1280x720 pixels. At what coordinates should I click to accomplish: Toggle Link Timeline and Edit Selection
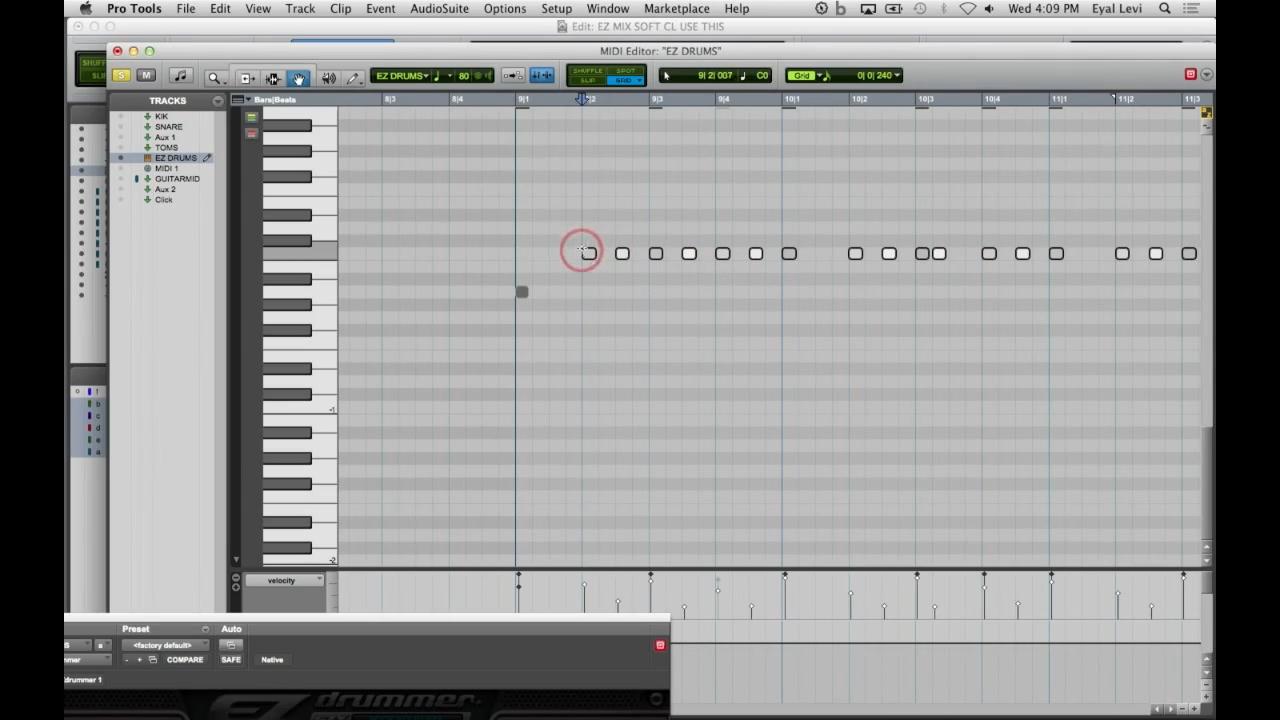tap(513, 76)
